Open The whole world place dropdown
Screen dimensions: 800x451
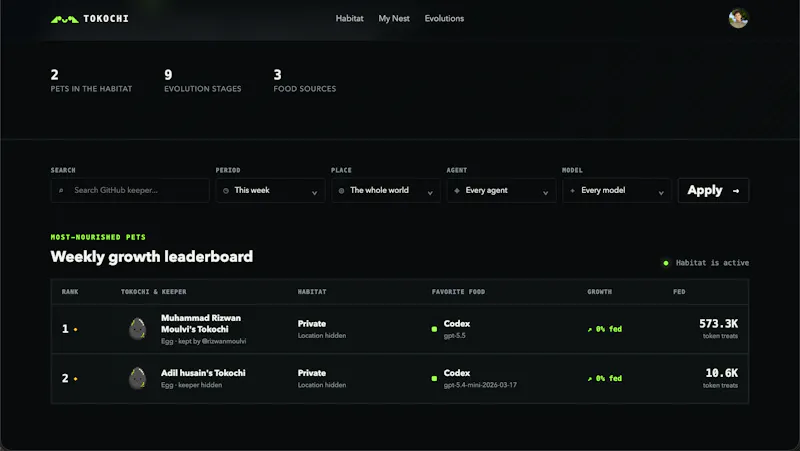click(386, 190)
